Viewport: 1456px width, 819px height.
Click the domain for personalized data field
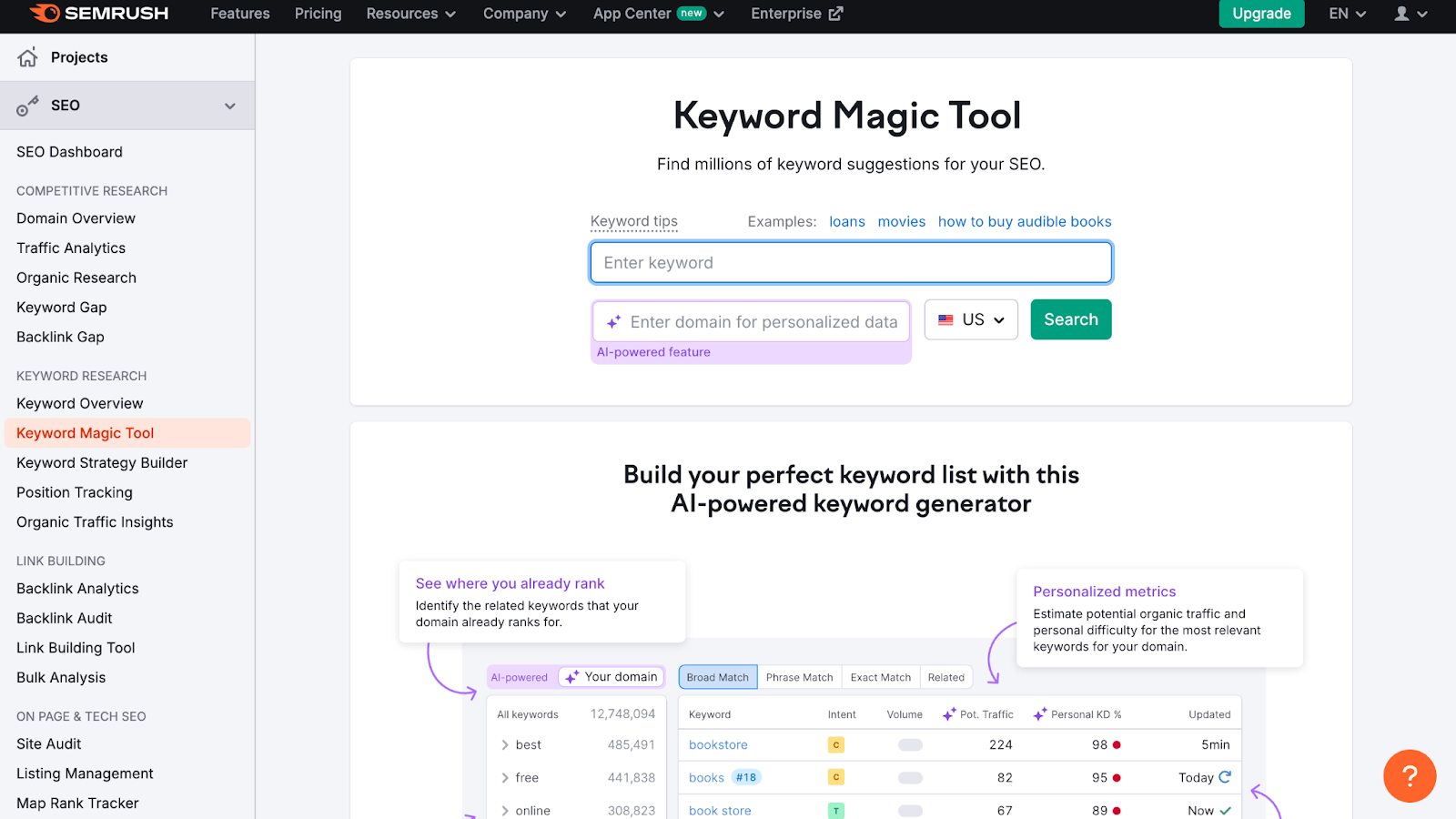(x=752, y=322)
